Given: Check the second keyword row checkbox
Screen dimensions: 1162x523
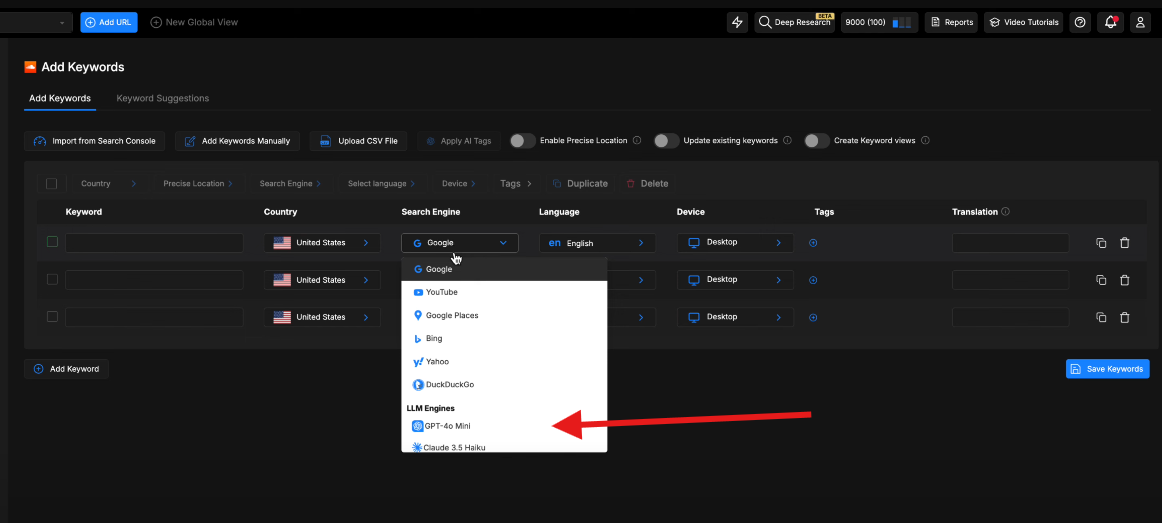Looking at the screenshot, I should point(52,279).
